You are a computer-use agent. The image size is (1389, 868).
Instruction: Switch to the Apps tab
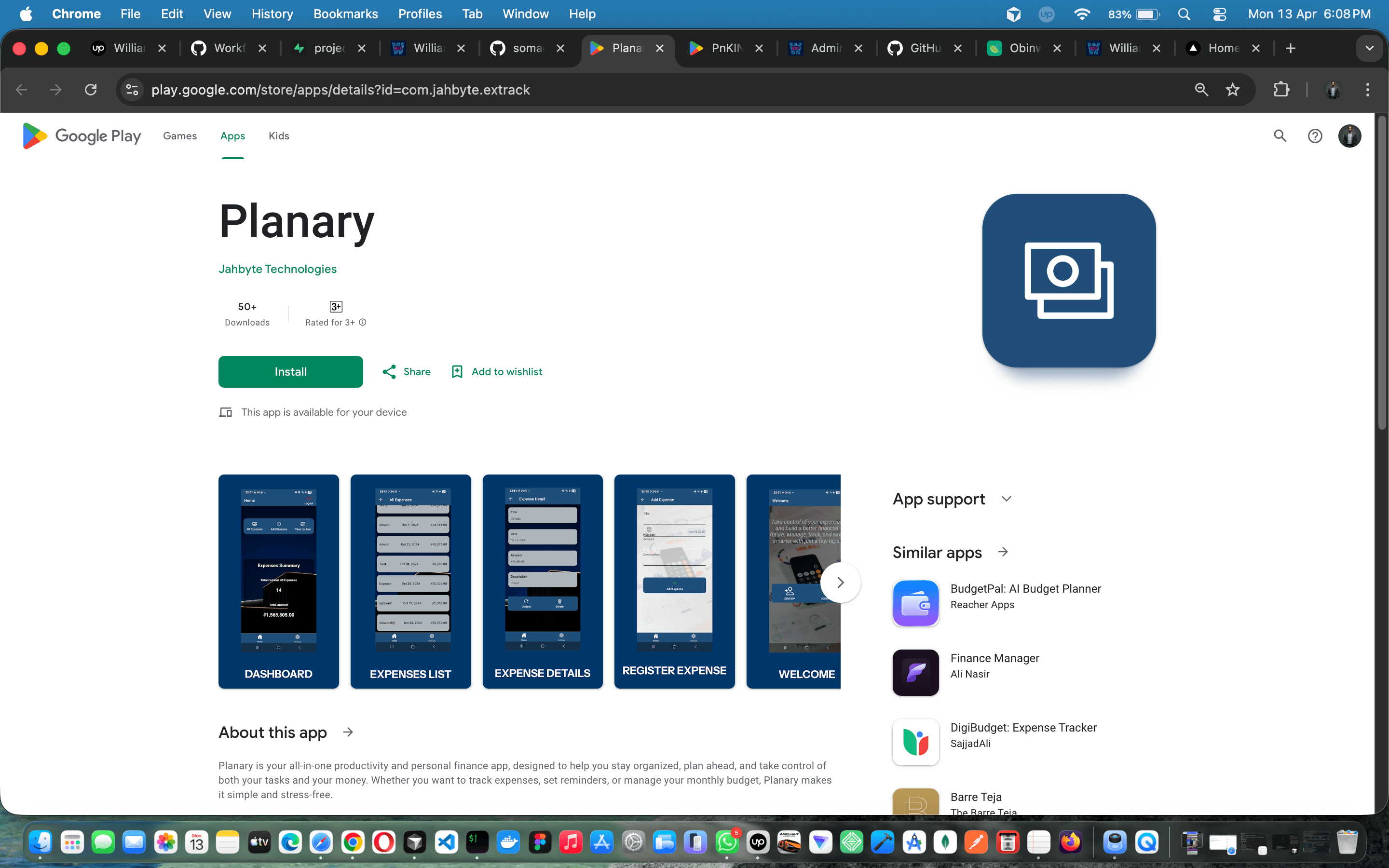(232, 136)
